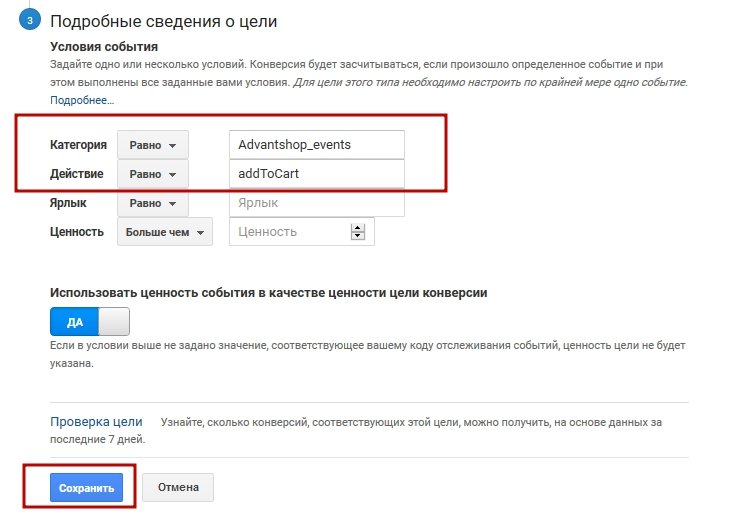Expand the "Больше чем" comparison dropdown
This screenshot has width=740, height=514.
click(x=165, y=232)
